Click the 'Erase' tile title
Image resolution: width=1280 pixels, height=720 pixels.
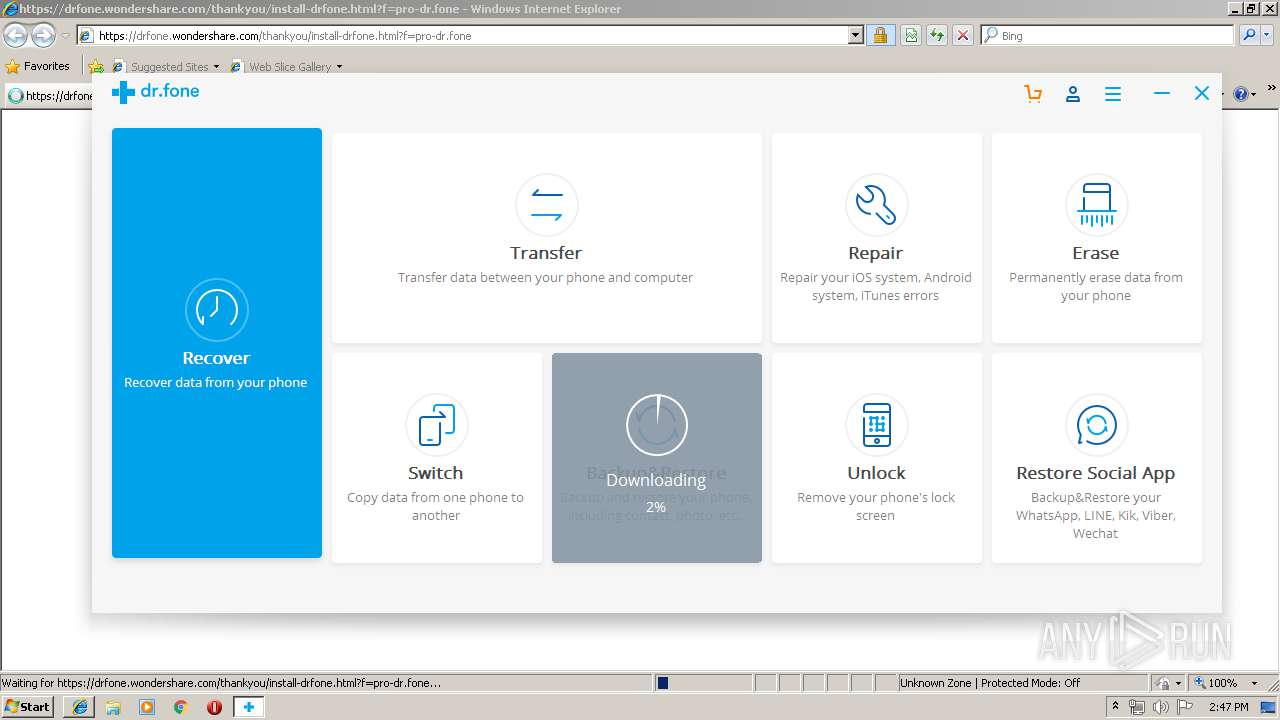(x=1096, y=253)
